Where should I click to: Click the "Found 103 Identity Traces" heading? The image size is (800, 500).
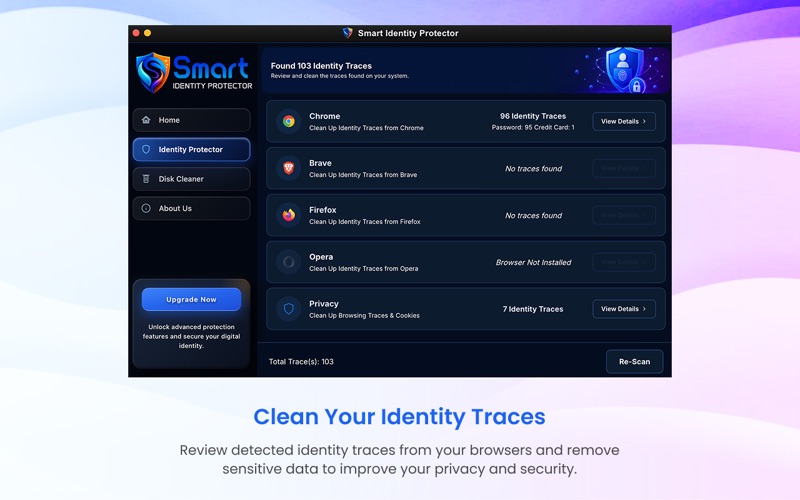(x=321, y=66)
